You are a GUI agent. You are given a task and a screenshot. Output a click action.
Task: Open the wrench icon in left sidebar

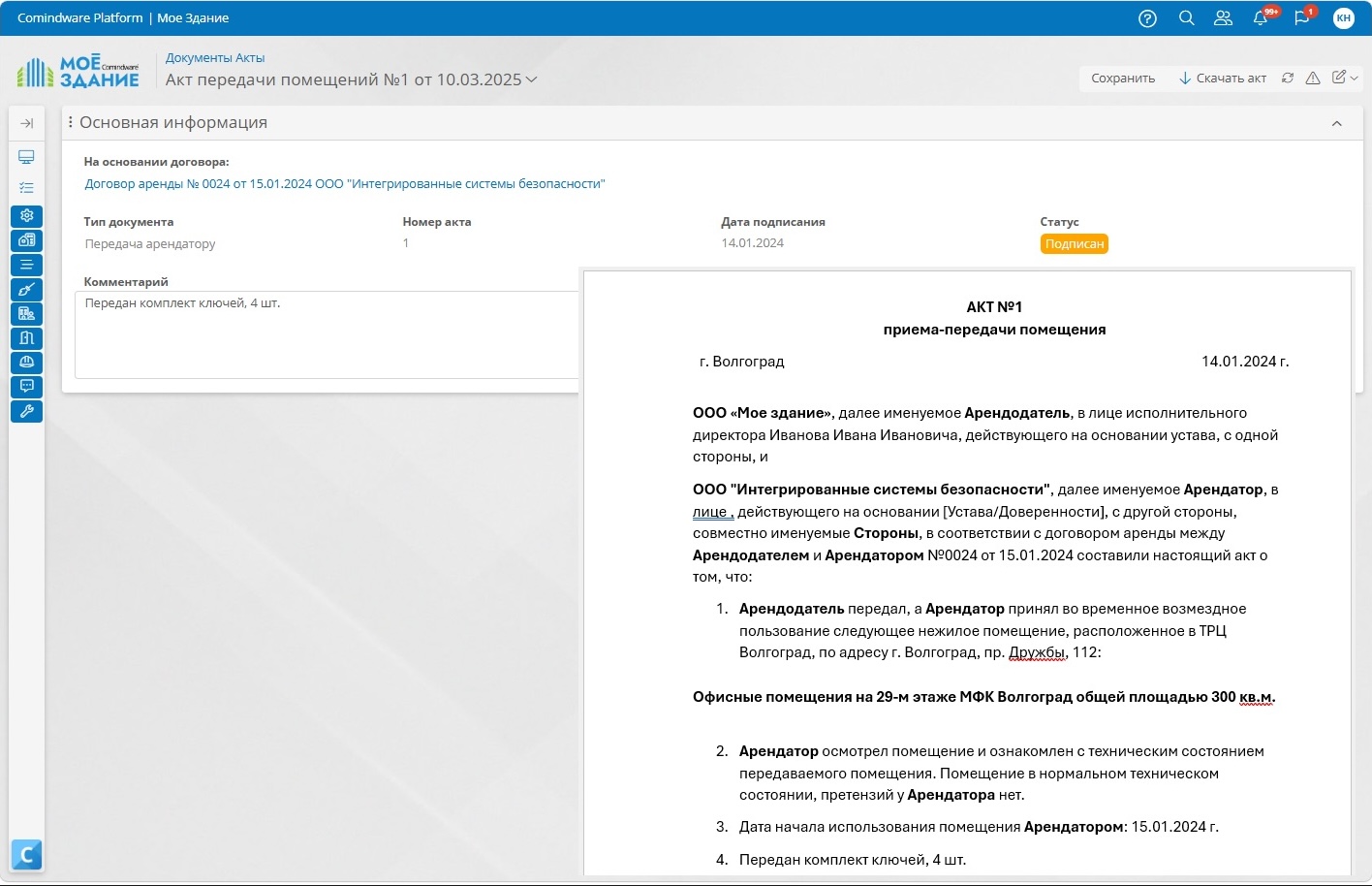click(x=27, y=411)
